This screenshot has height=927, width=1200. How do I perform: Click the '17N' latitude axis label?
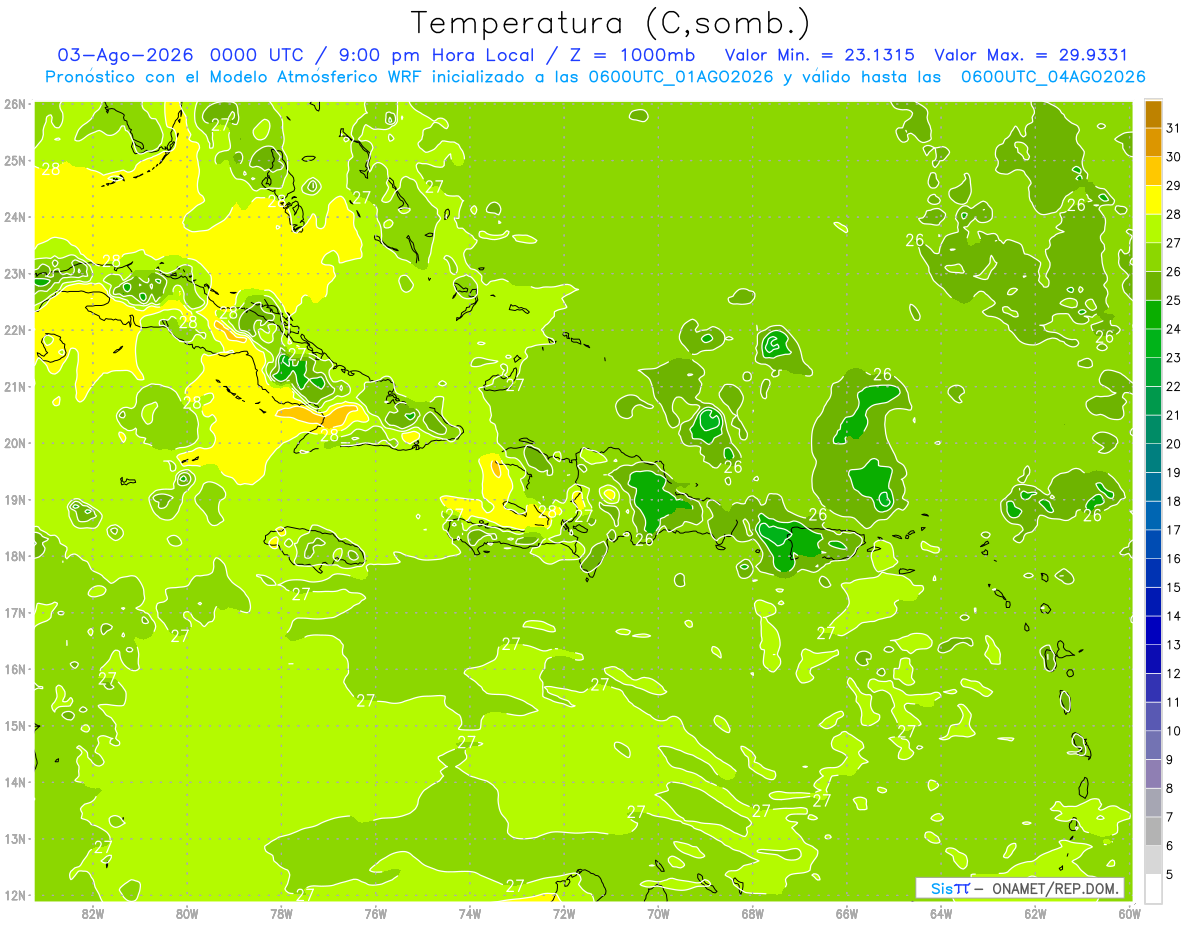[x=15, y=613]
